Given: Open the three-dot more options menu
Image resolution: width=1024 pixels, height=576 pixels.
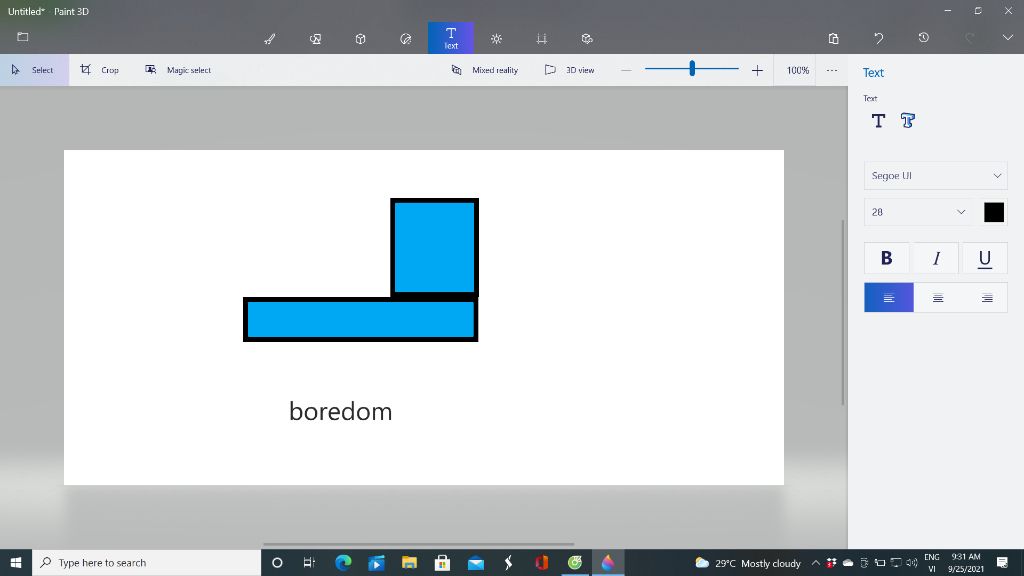Looking at the screenshot, I should [x=831, y=70].
